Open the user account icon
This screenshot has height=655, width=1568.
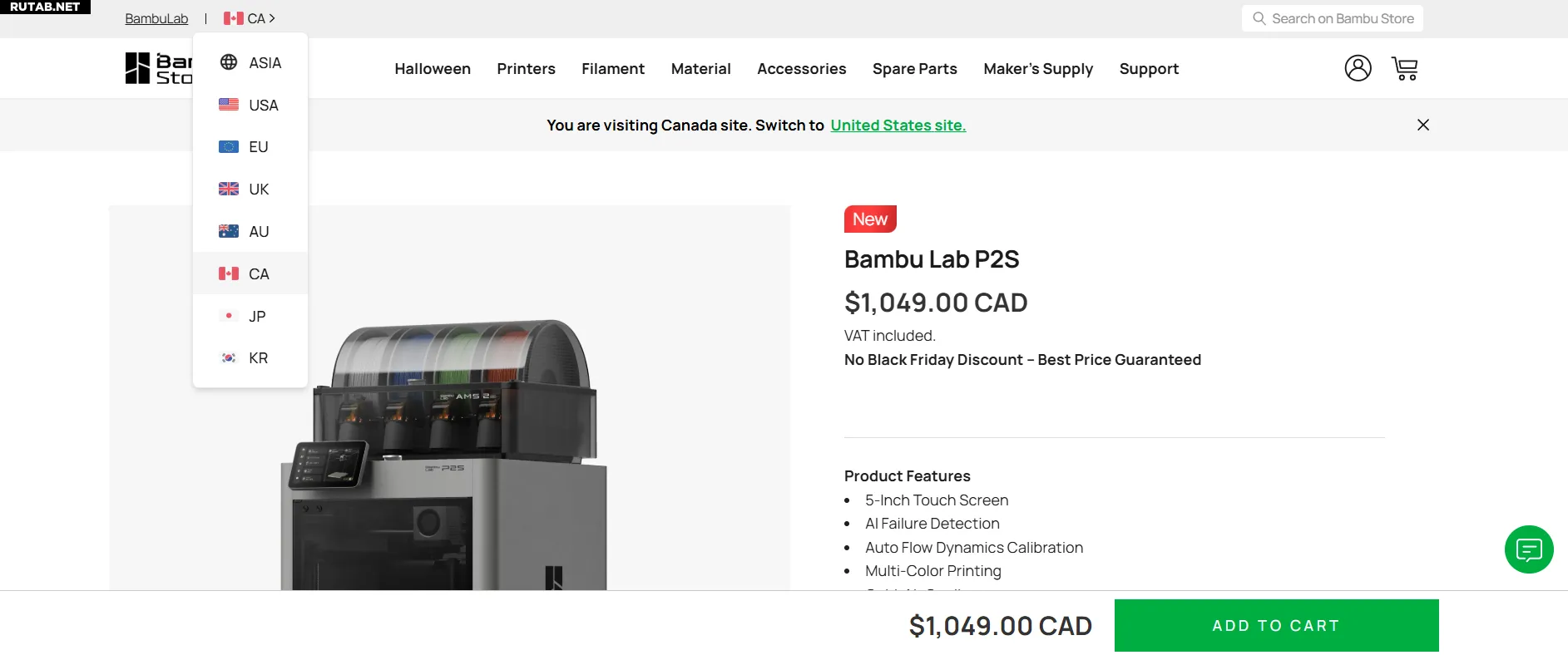[x=1358, y=68]
